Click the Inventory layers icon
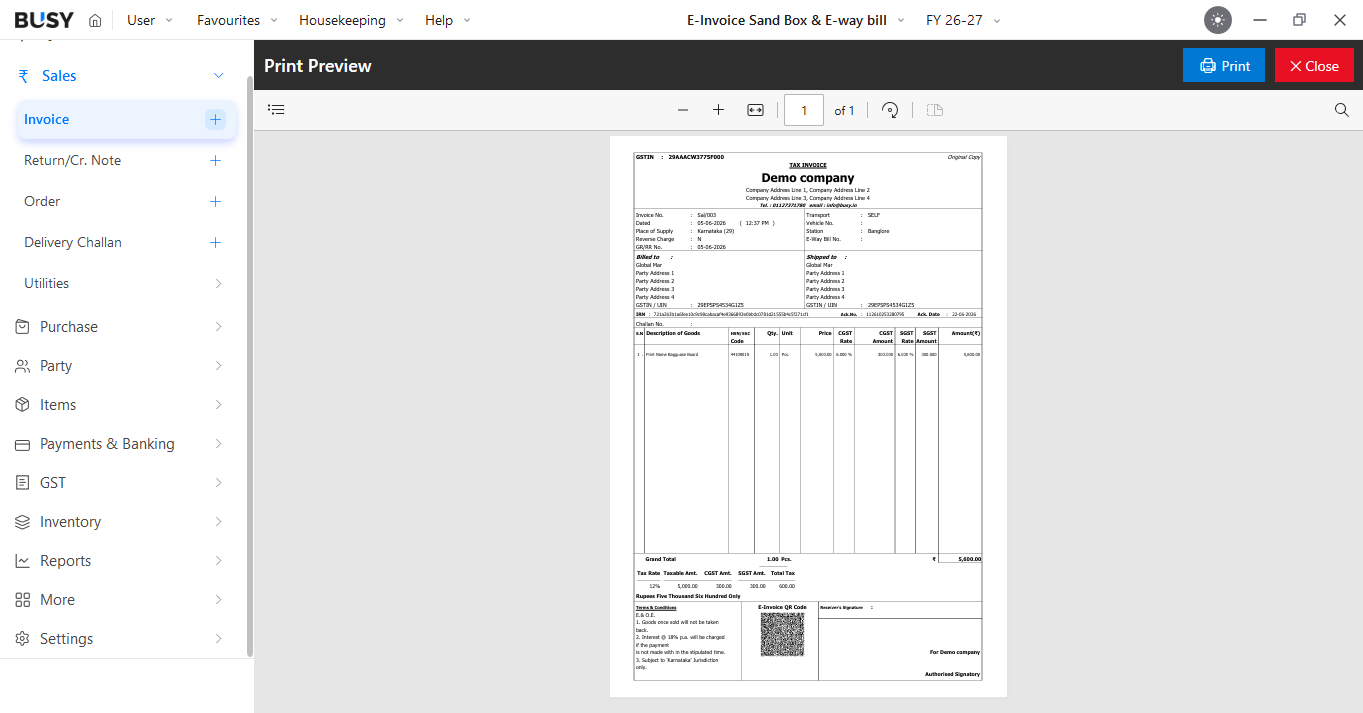The height and width of the screenshot is (713, 1363). (x=22, y=522)
